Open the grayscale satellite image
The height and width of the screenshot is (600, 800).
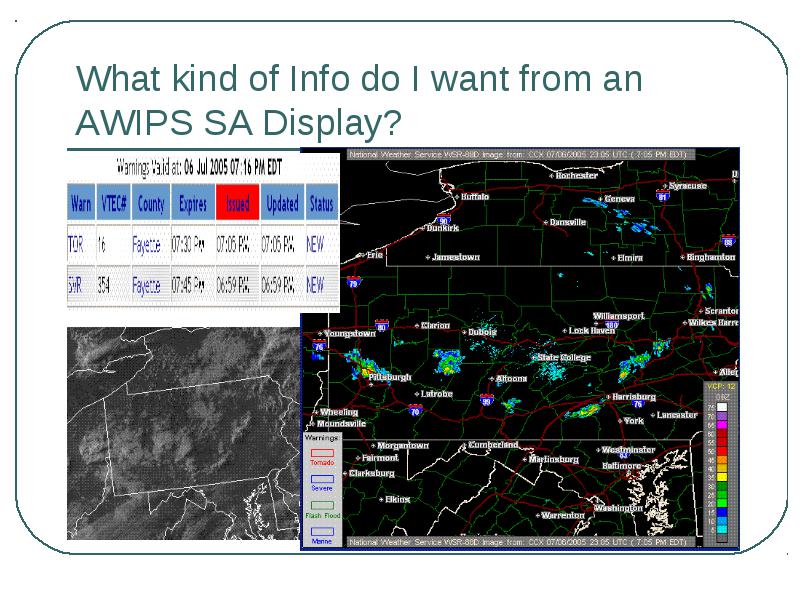pyautogui.click(x=184, y=434)
